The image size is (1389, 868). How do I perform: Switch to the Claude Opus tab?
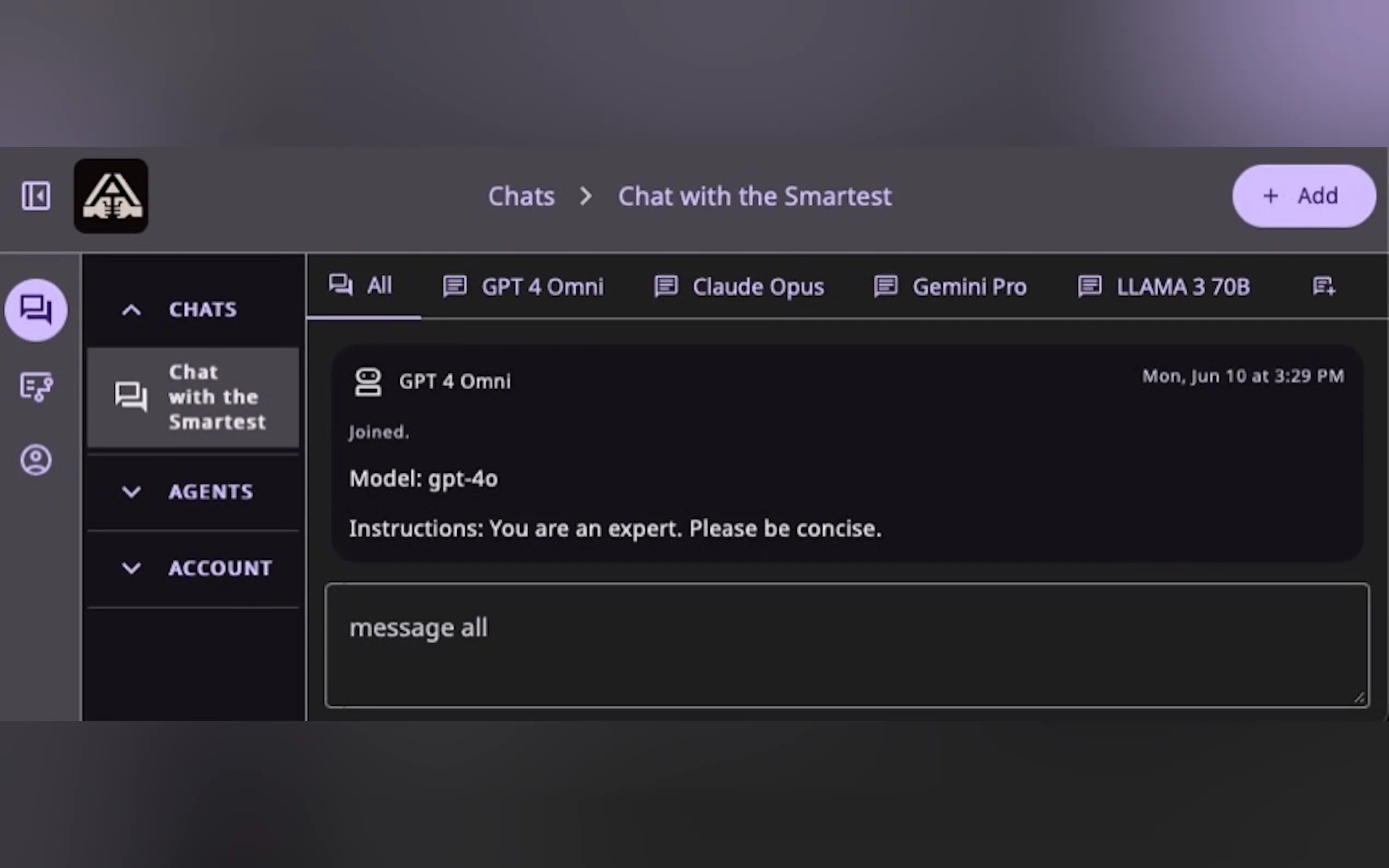(x=739, y=286)
